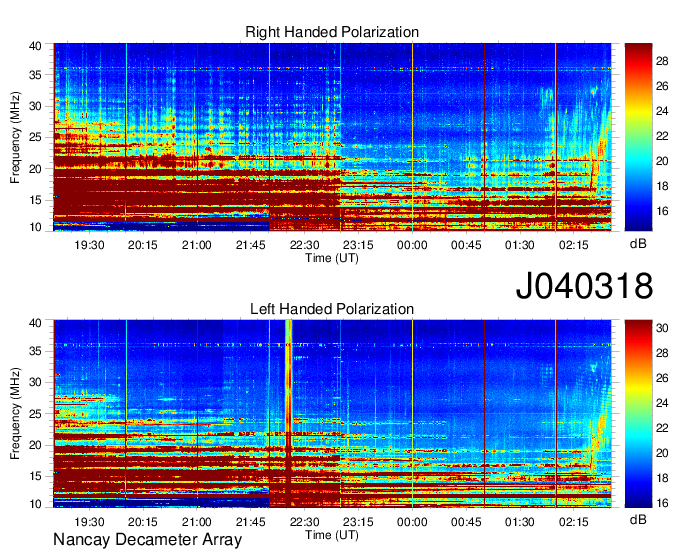The height and width of the screenshot is (552, 680).
Task: Click the "Nancay Decameter Array" caption
Action: (147, 539)
